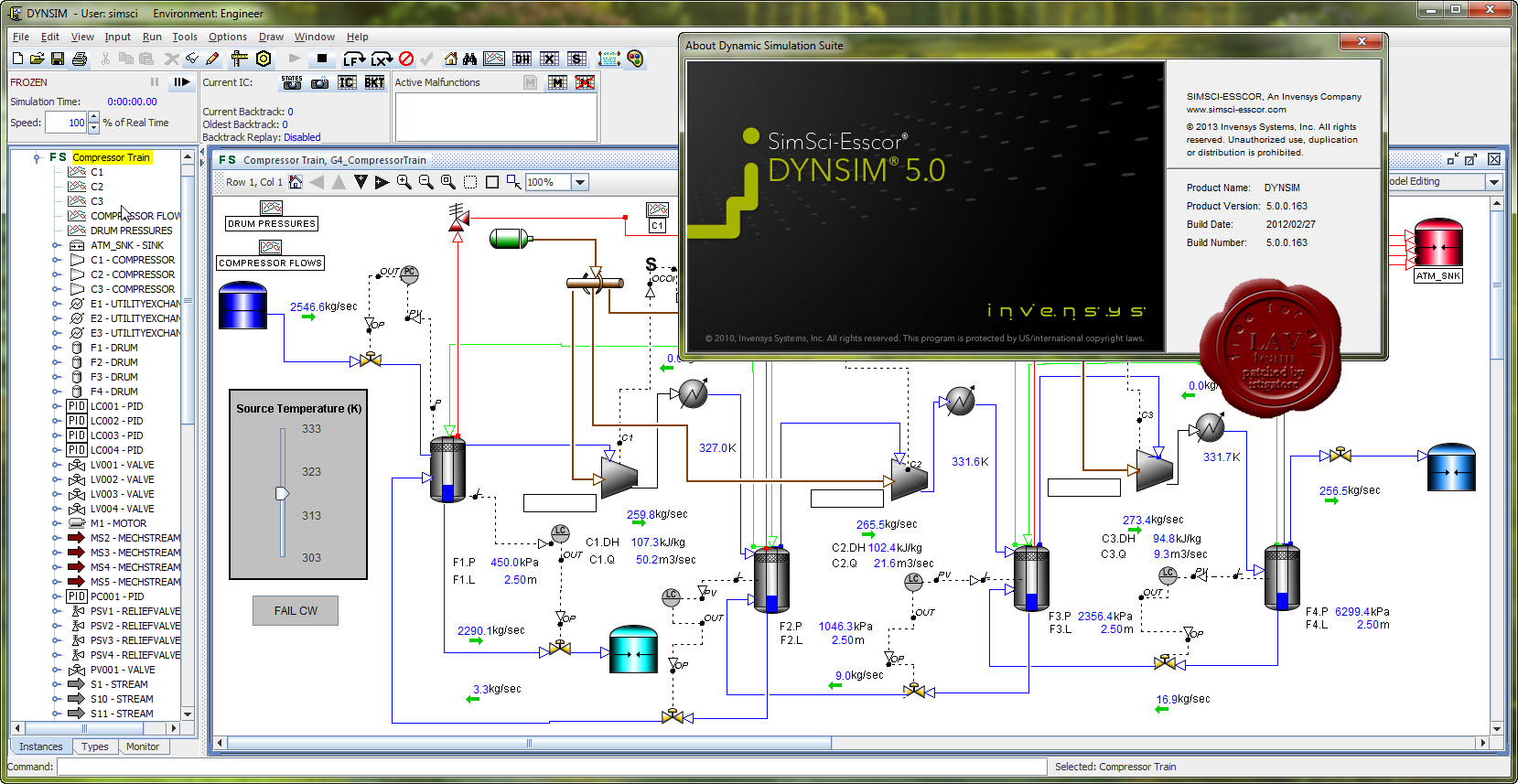
Task: Open the Model Editing mode dropdown arrow
Action: pos(1494,182)
